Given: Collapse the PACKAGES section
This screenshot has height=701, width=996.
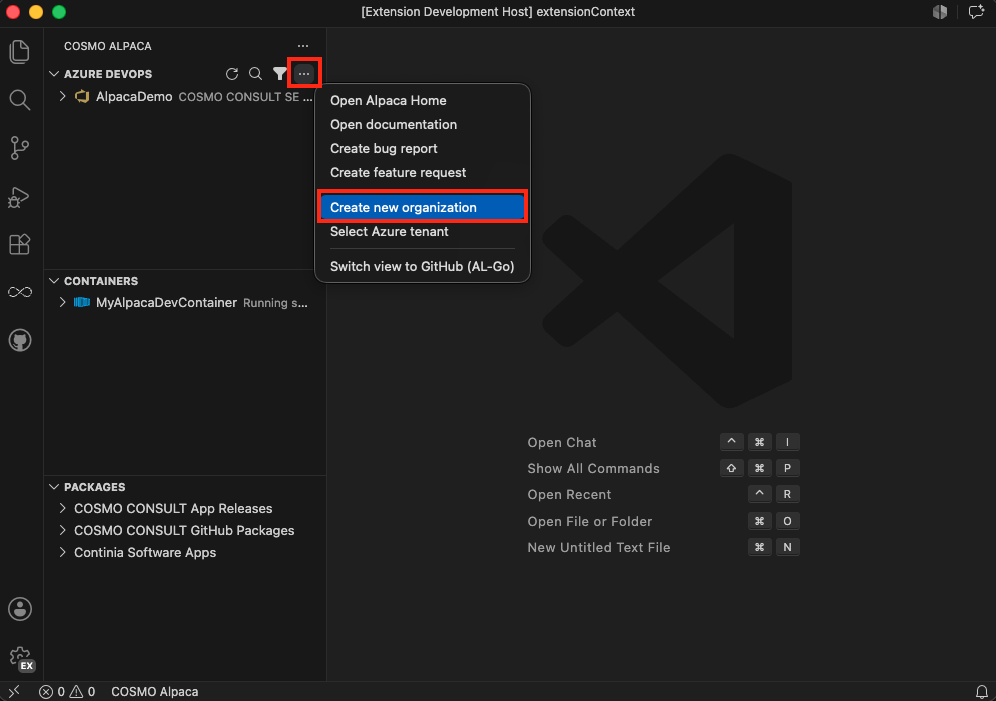Looking at the screenshot, I should [x=54, y=487].
